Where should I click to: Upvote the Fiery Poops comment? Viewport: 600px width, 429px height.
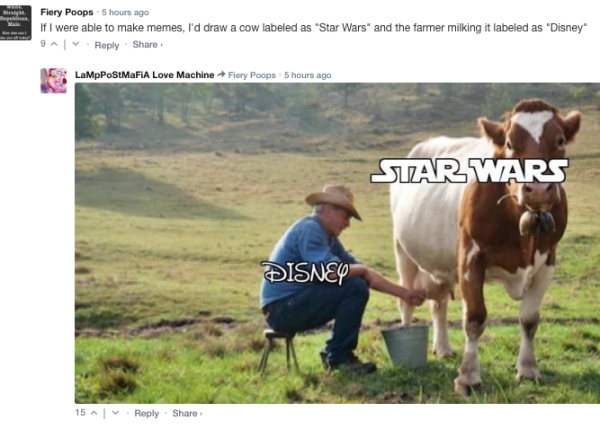click(54, 44)
